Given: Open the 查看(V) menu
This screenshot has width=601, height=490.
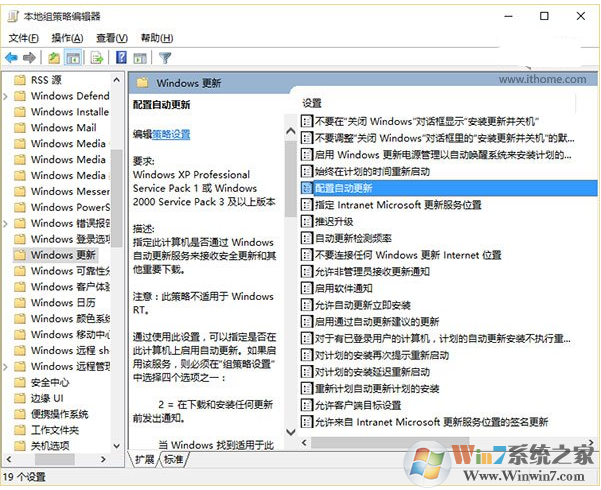Looking at the screenshot, I should [x=112, y=38].
